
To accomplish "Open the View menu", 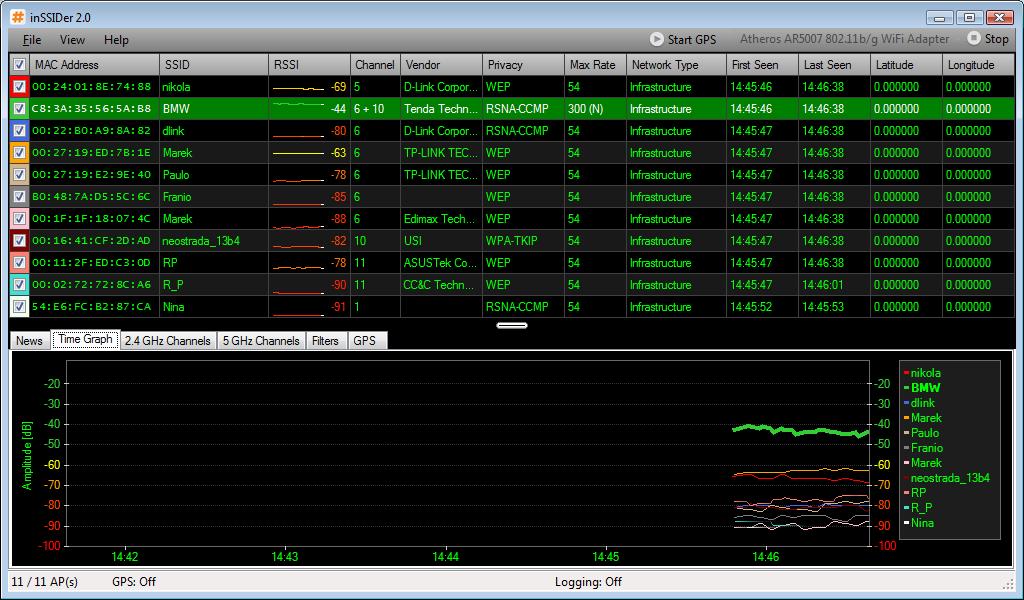I will (72, 40).
